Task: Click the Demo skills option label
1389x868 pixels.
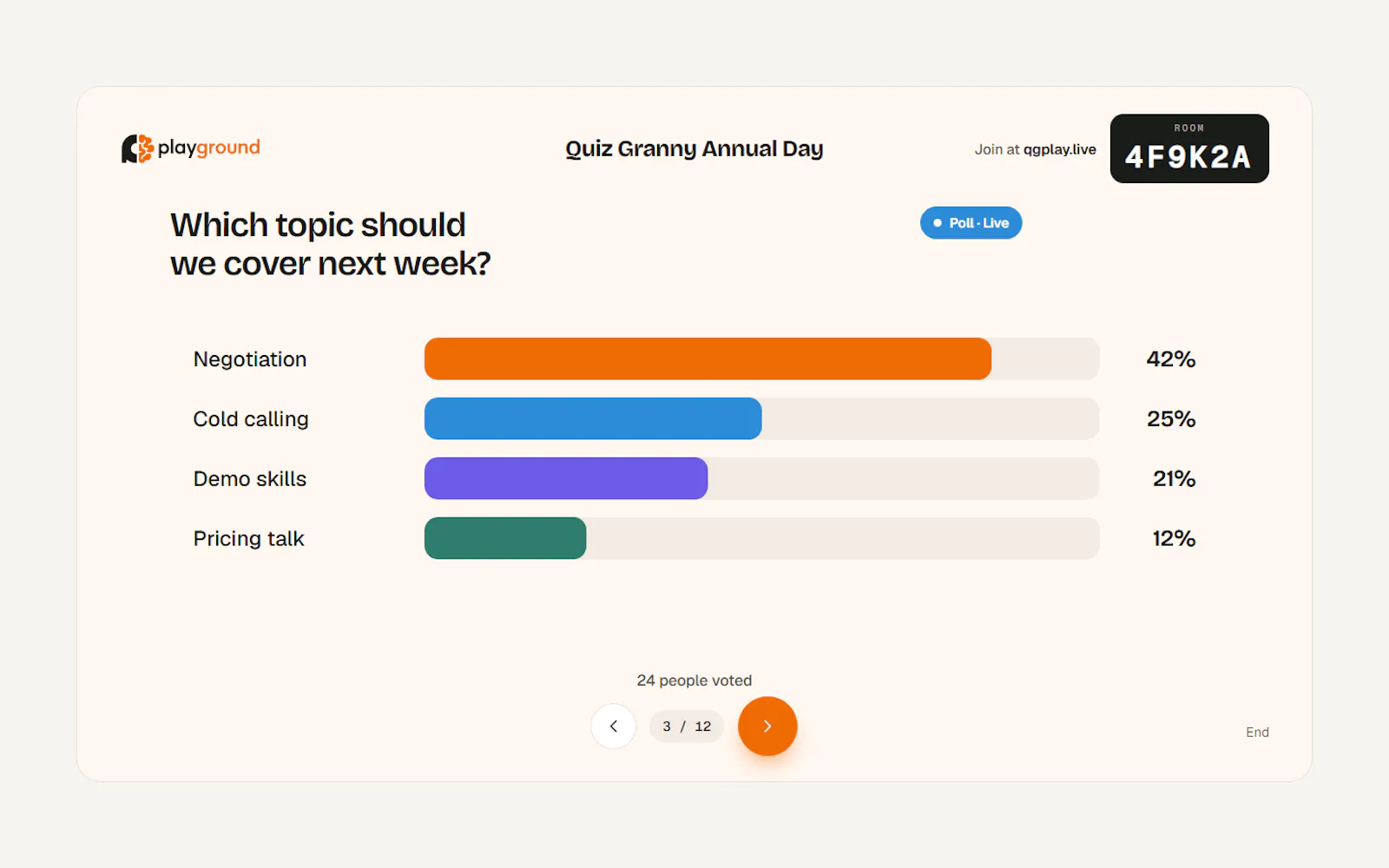Action: [250, 479]
